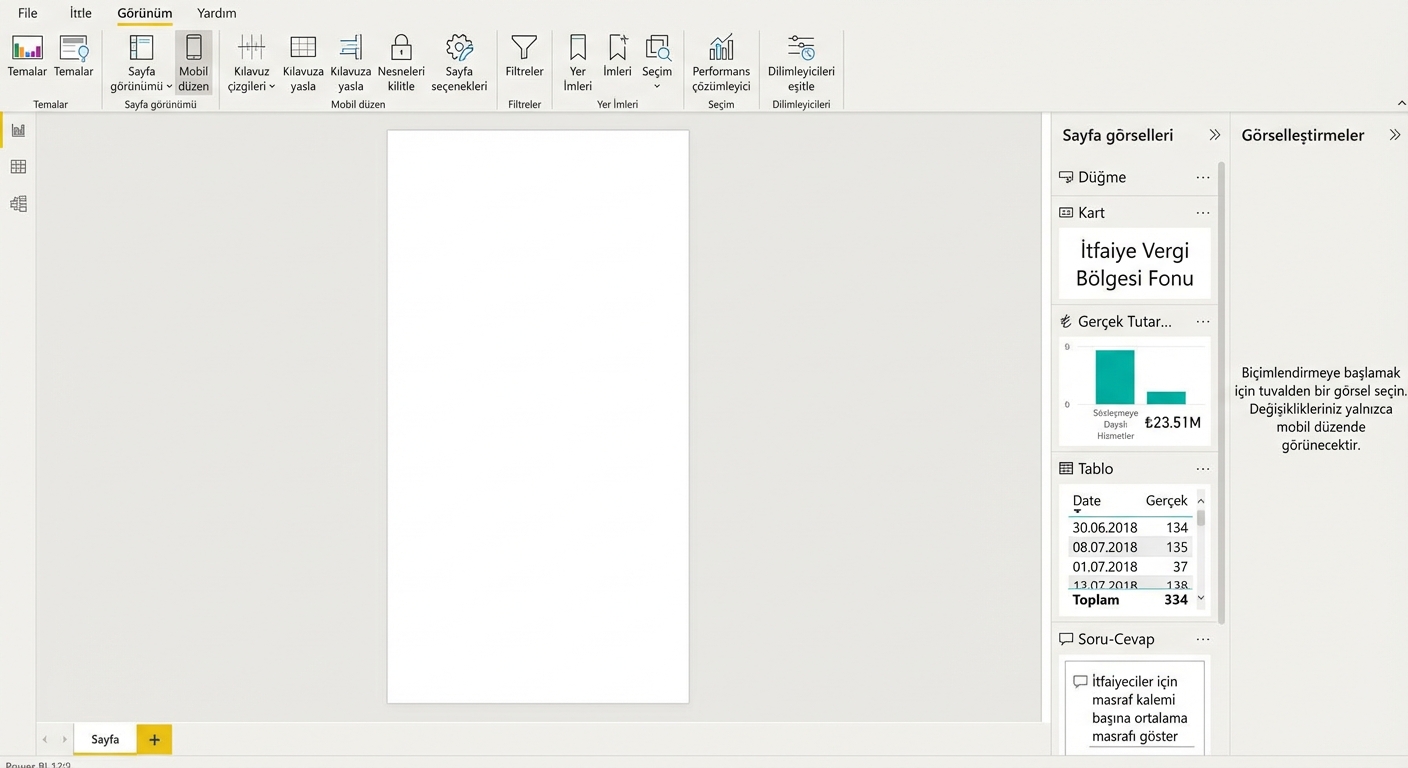The image size is (1408, 768).
Task: Enable Kılavuza yasla snapping
Action: (302, 60)
